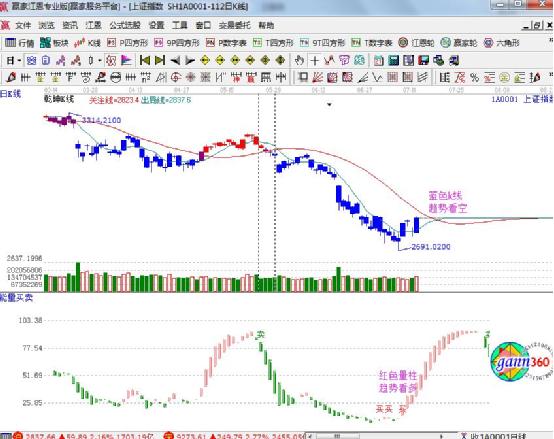Toggle the zigzag trend line tool
Viewport: 554px width, 439px height.
click(x=377, y=77)
